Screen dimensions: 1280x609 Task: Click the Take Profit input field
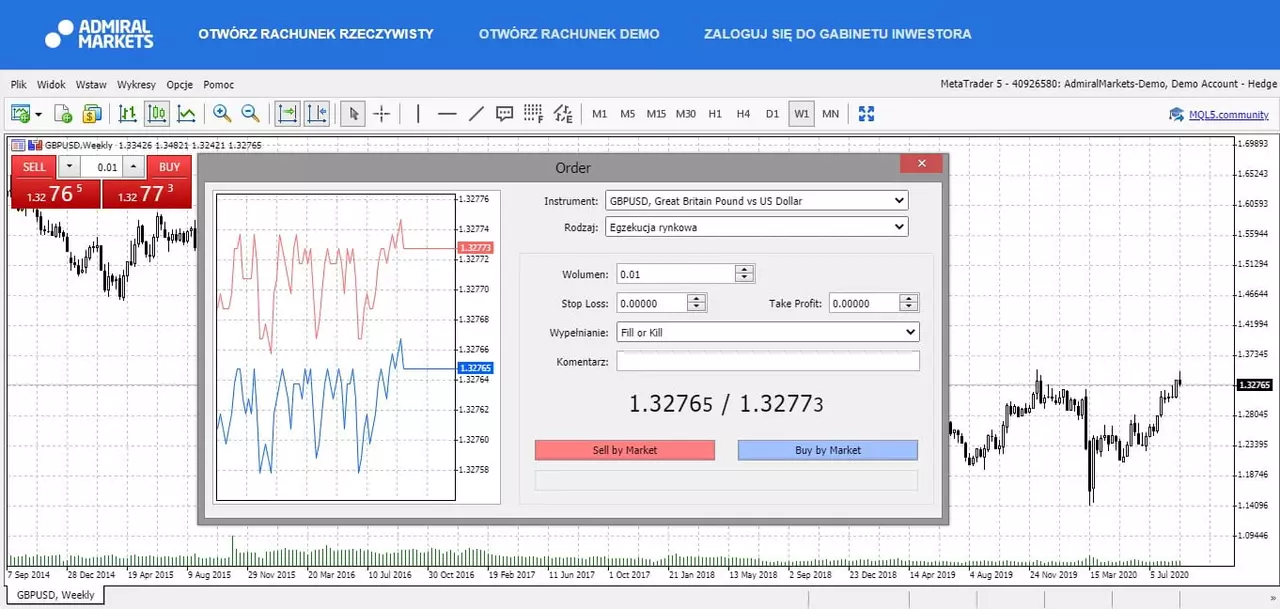click(x=864, y=303)
